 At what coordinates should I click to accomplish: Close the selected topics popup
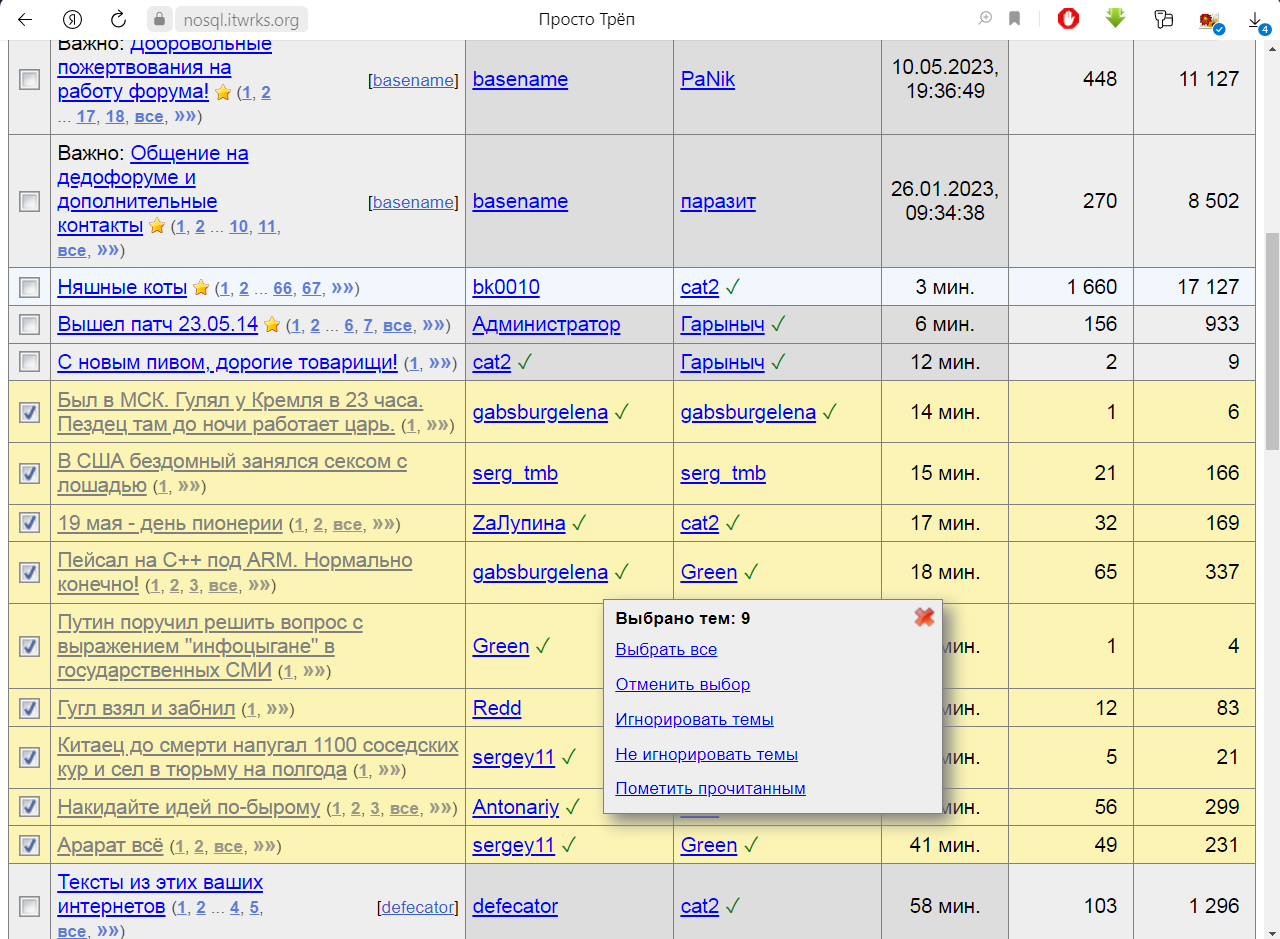point(924,617)
